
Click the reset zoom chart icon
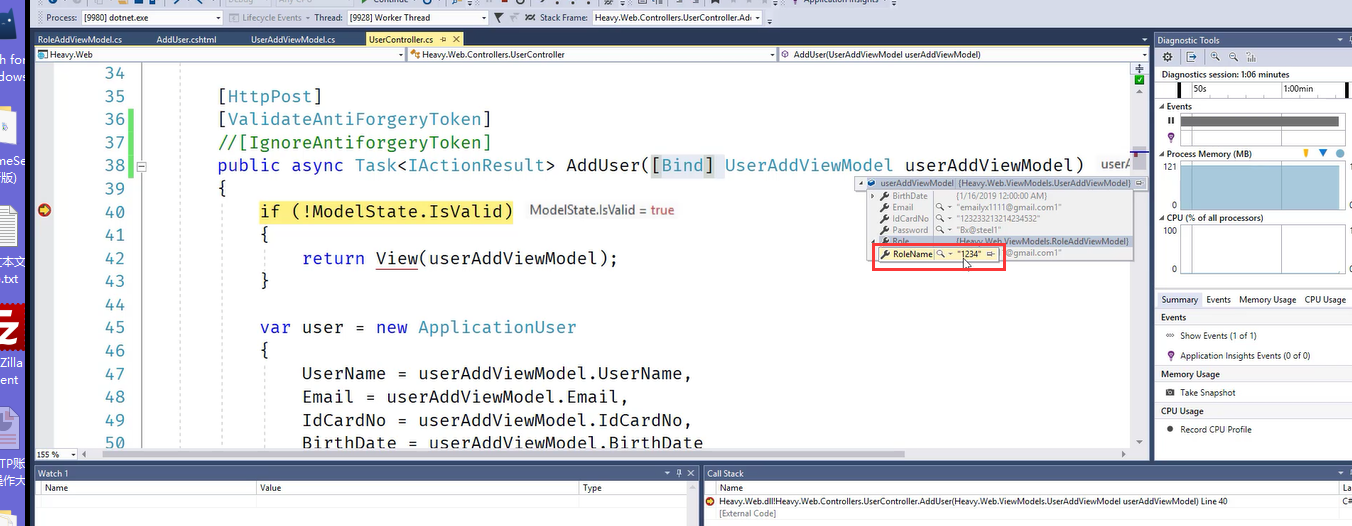1251,57
